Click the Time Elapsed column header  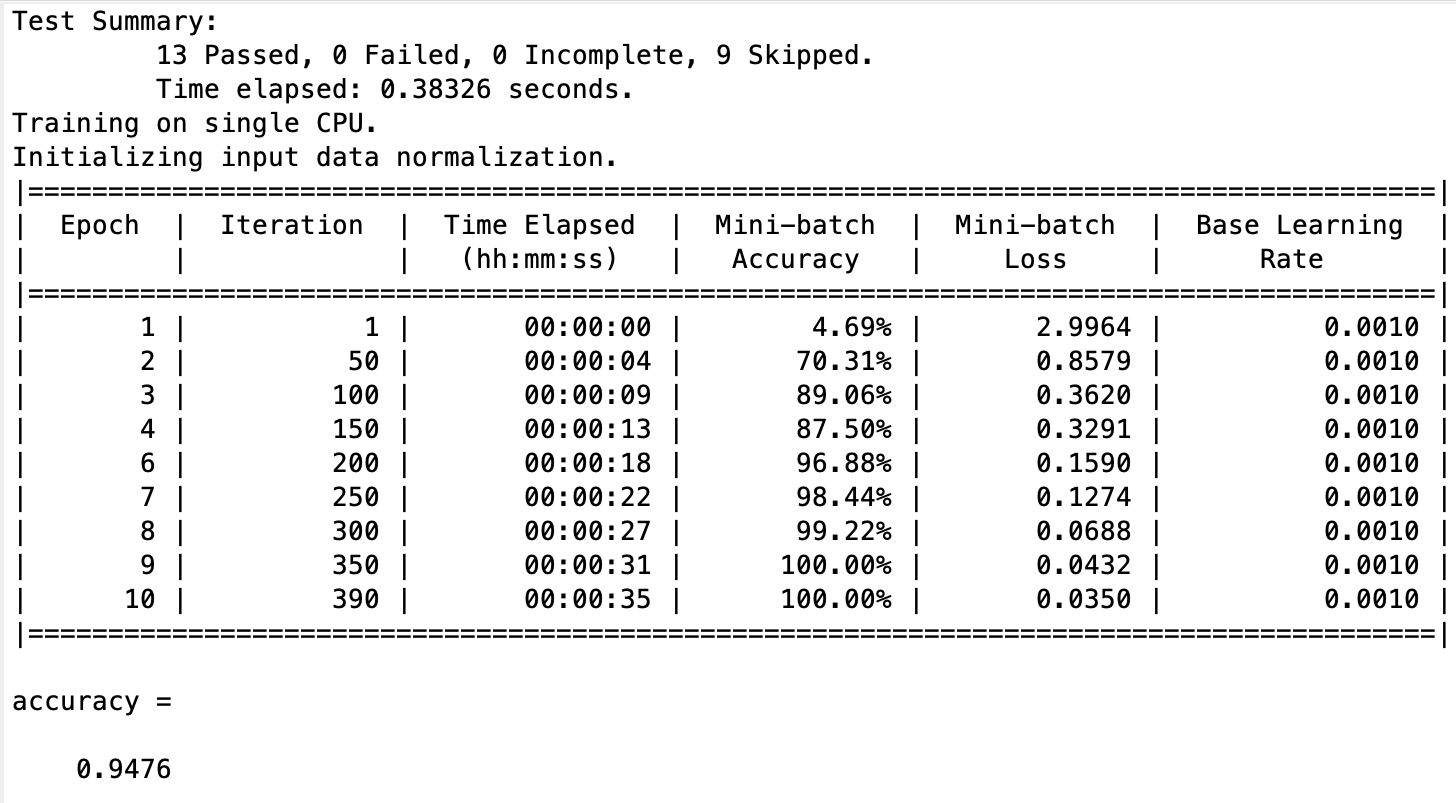point(539,242)
